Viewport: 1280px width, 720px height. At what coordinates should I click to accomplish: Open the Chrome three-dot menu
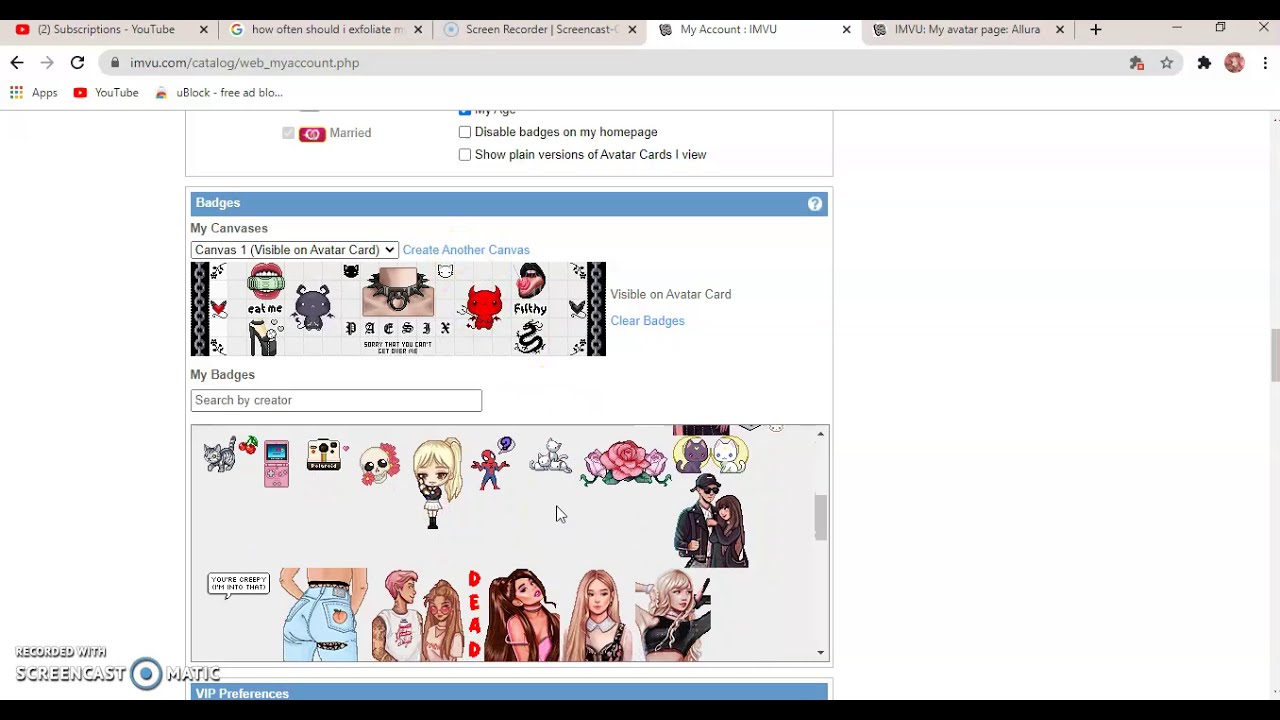pos(1265,63)
